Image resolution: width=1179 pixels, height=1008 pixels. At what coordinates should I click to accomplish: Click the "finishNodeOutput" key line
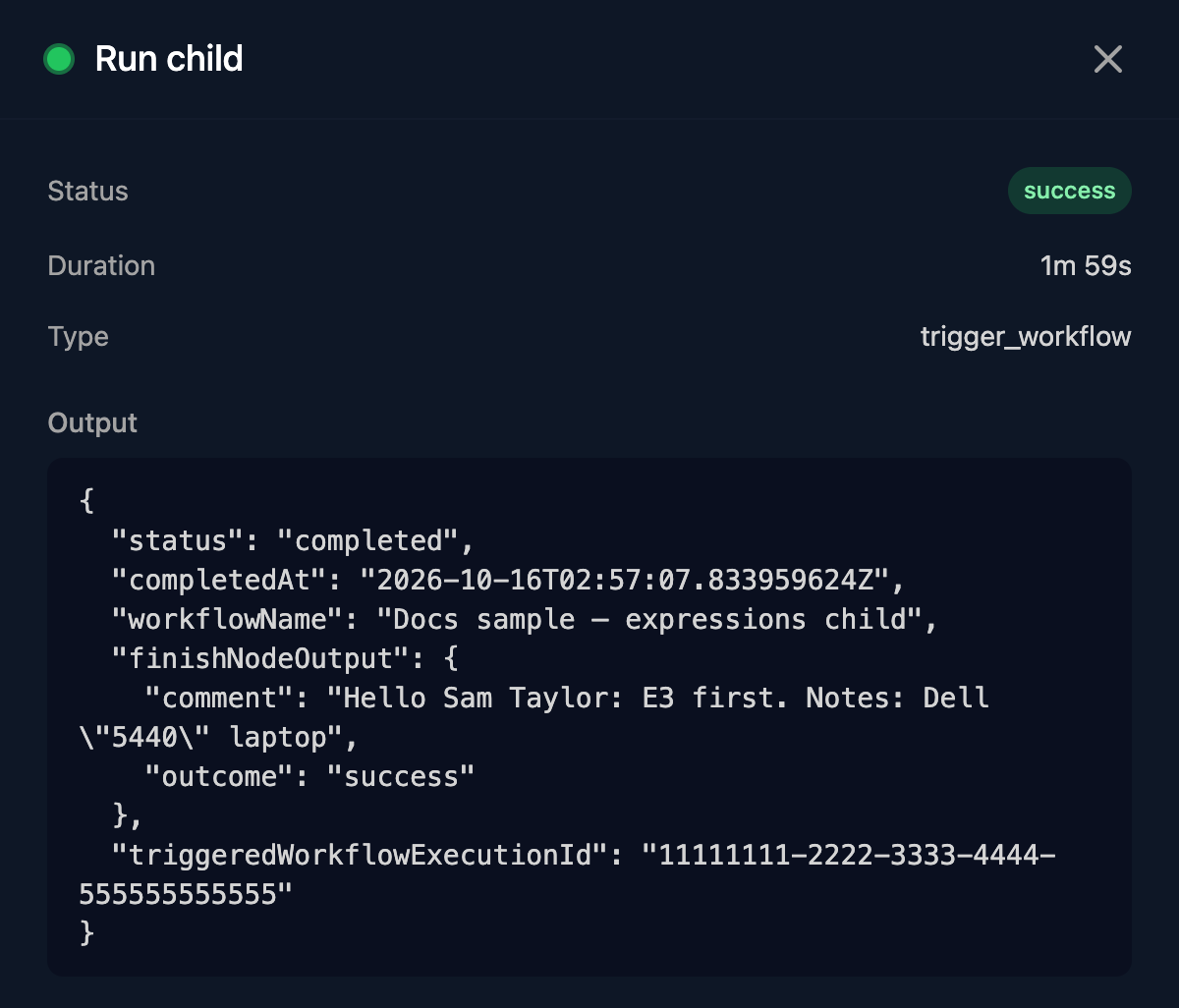[x=286, y=658]
